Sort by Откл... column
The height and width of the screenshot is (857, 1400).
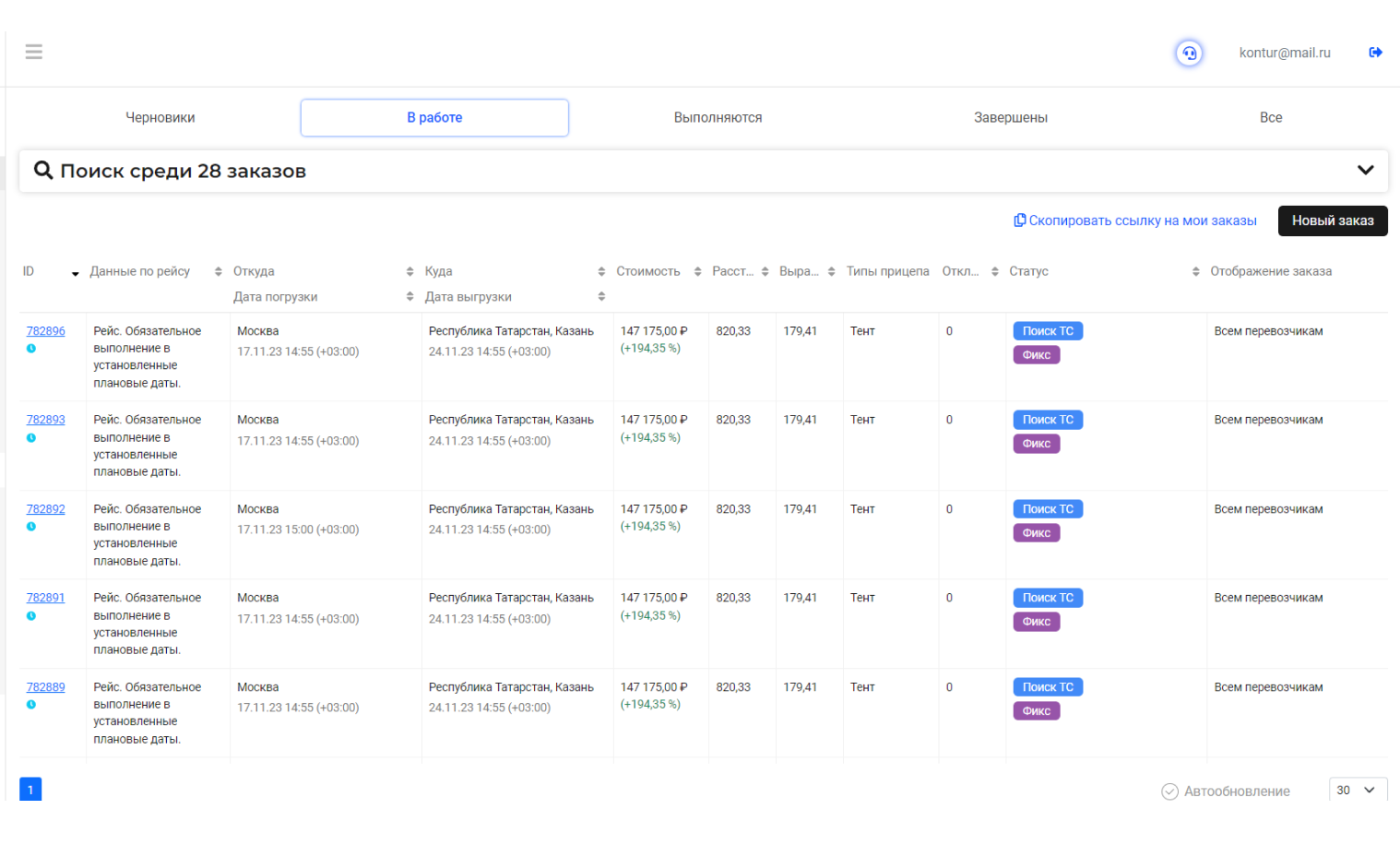995,271
